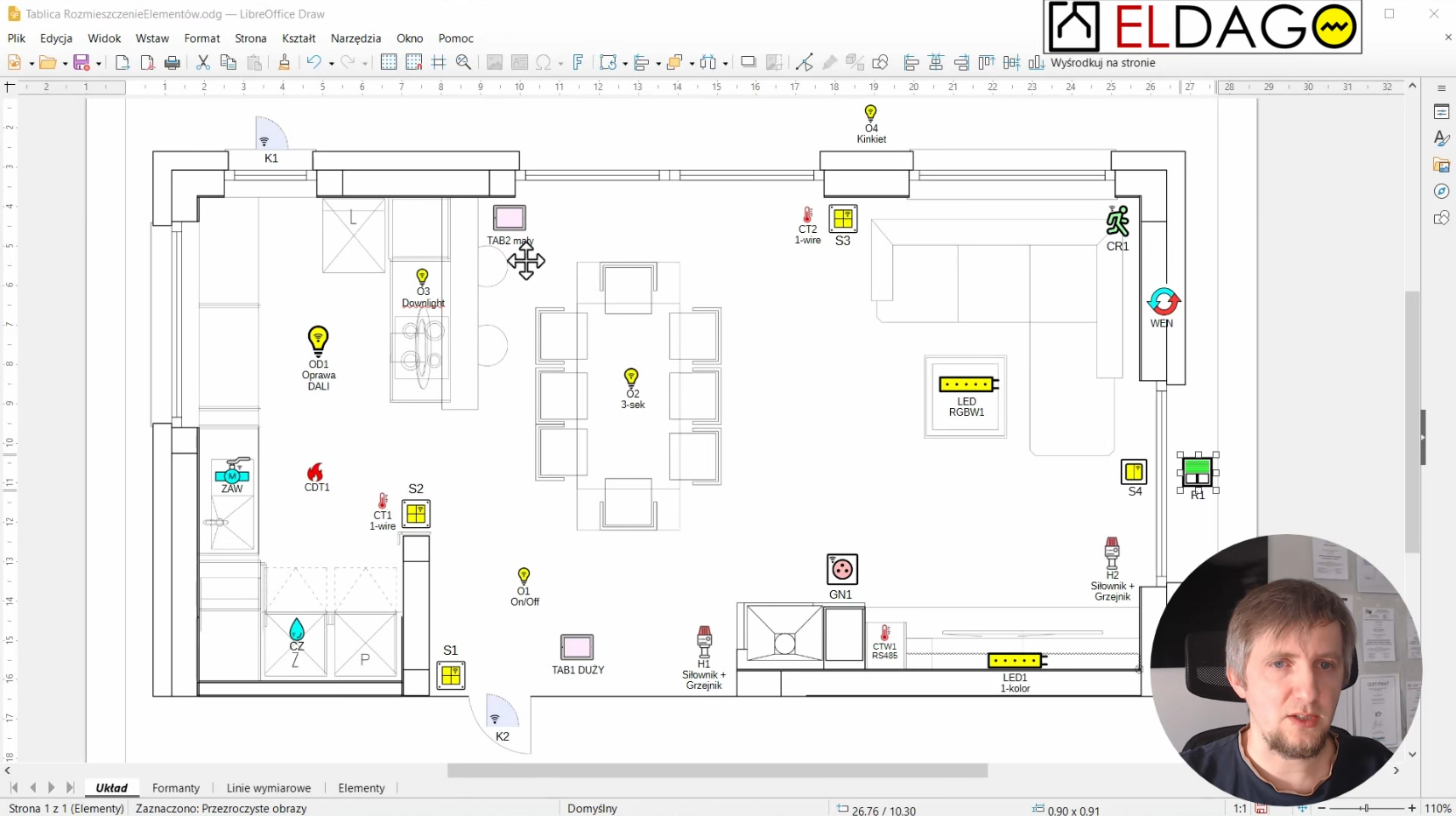Open the Navigator sidebar panel icon

point(1441,192)
